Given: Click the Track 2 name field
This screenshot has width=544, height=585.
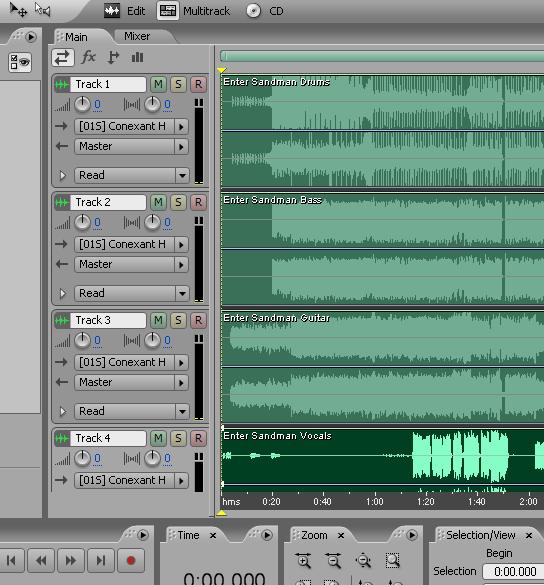Looking at the screenshot, I should 108,202.
